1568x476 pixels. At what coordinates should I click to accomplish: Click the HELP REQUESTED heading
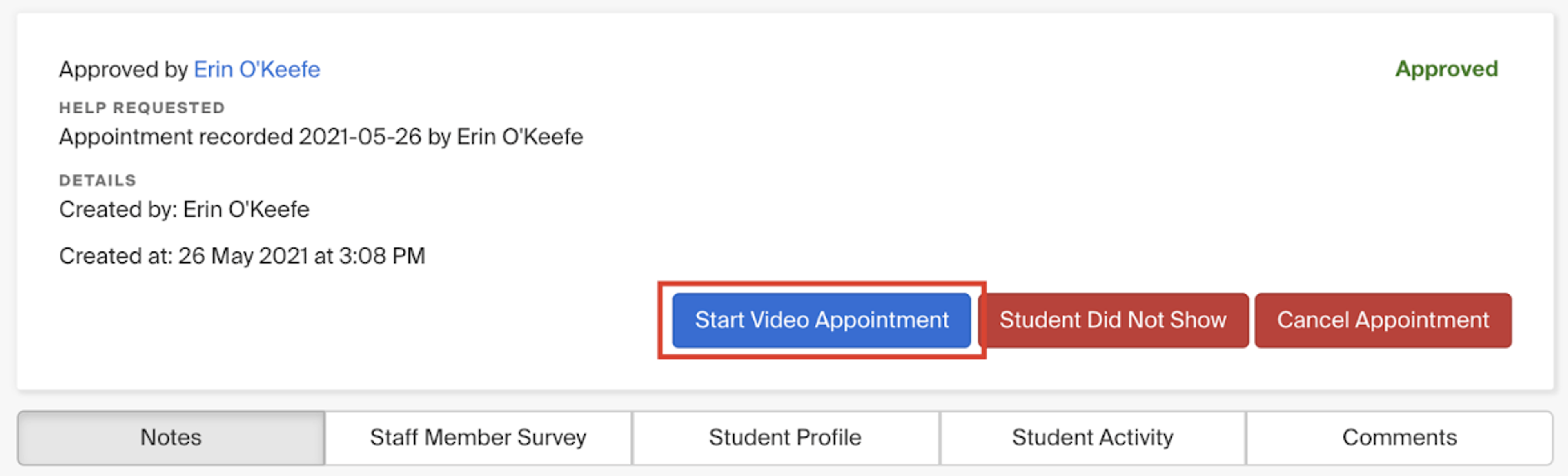tap(142, 108)
